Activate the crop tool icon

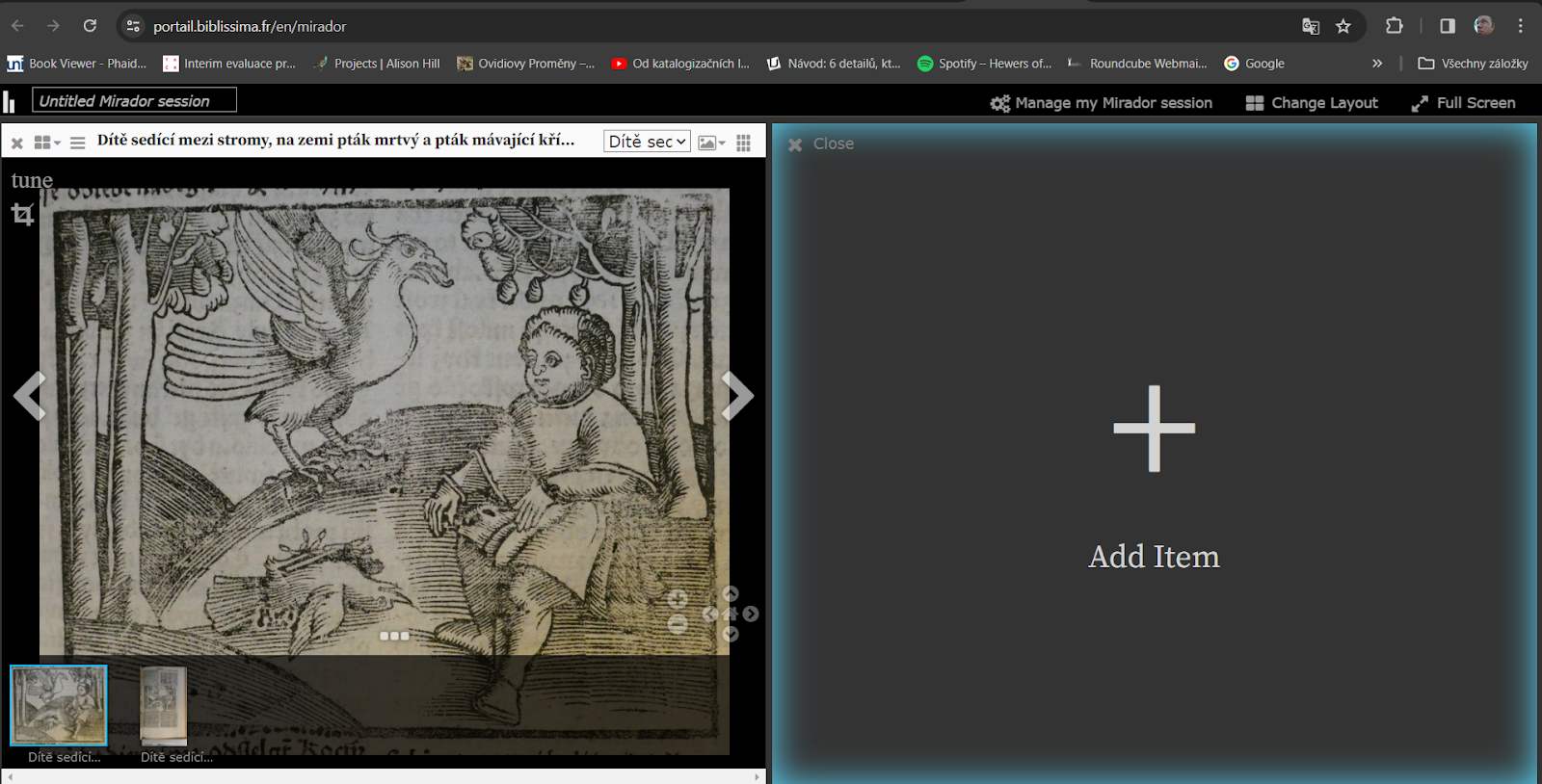[x=23, y=214]
